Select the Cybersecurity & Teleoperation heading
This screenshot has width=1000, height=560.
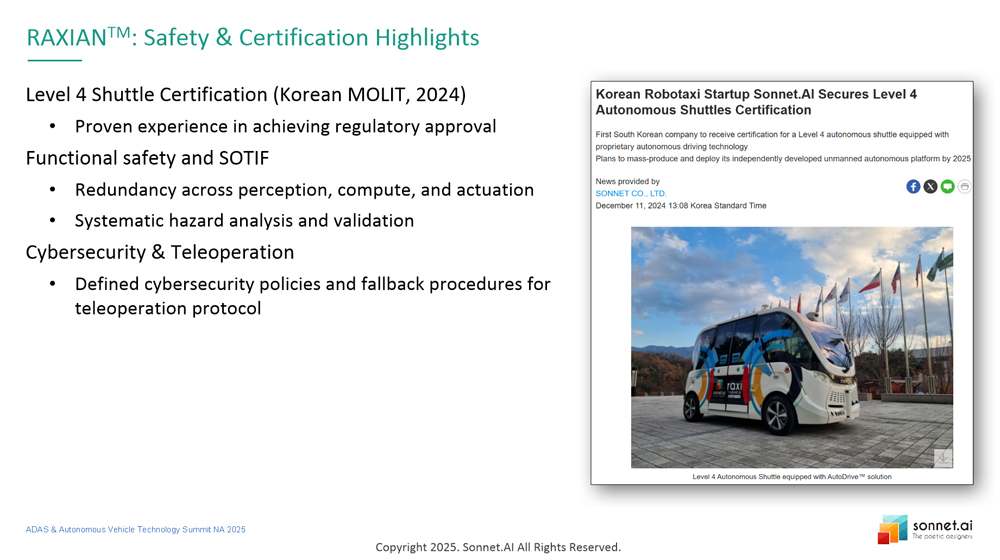(x=160, y=252)
